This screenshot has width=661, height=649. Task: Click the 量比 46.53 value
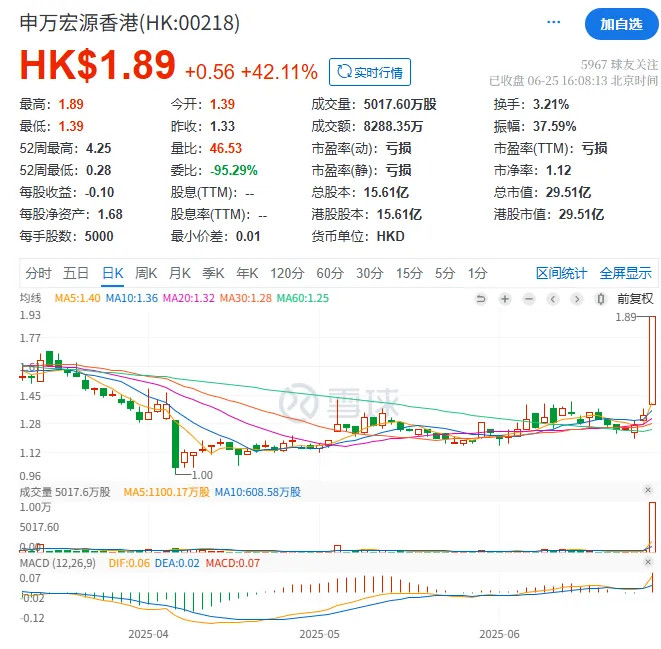click(x=226, y=148)
